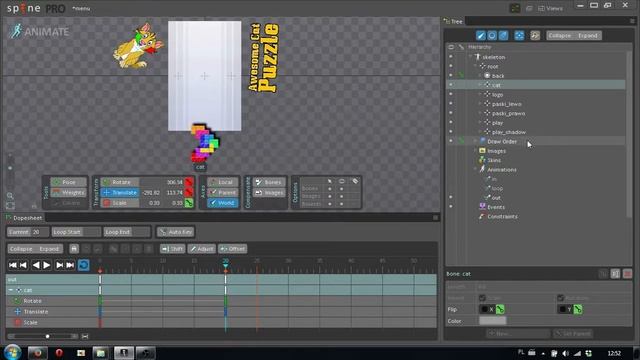Key the Rotate value
Screen dimensions: 640x360
189,182
